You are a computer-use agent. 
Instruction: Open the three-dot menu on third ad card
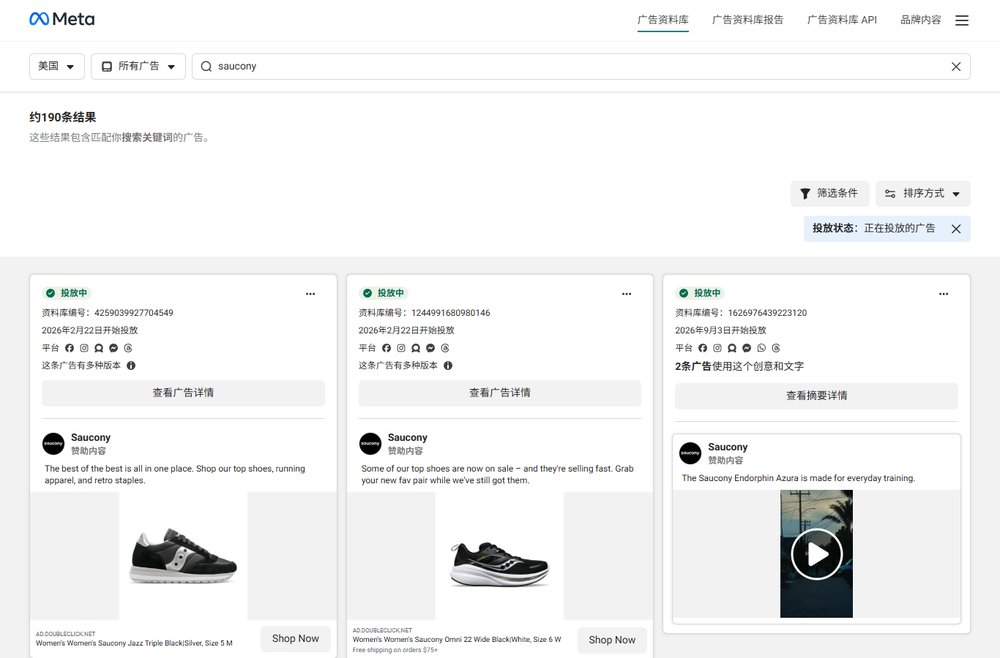click(x=943, y=294)
